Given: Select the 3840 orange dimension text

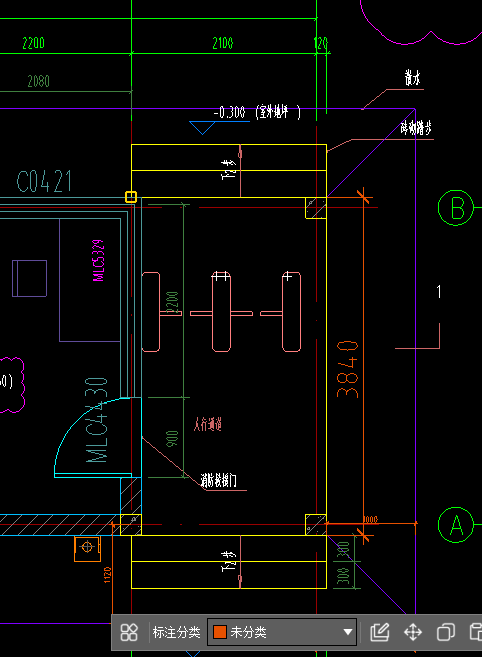Looking at the screenshot, I should 348,369.
